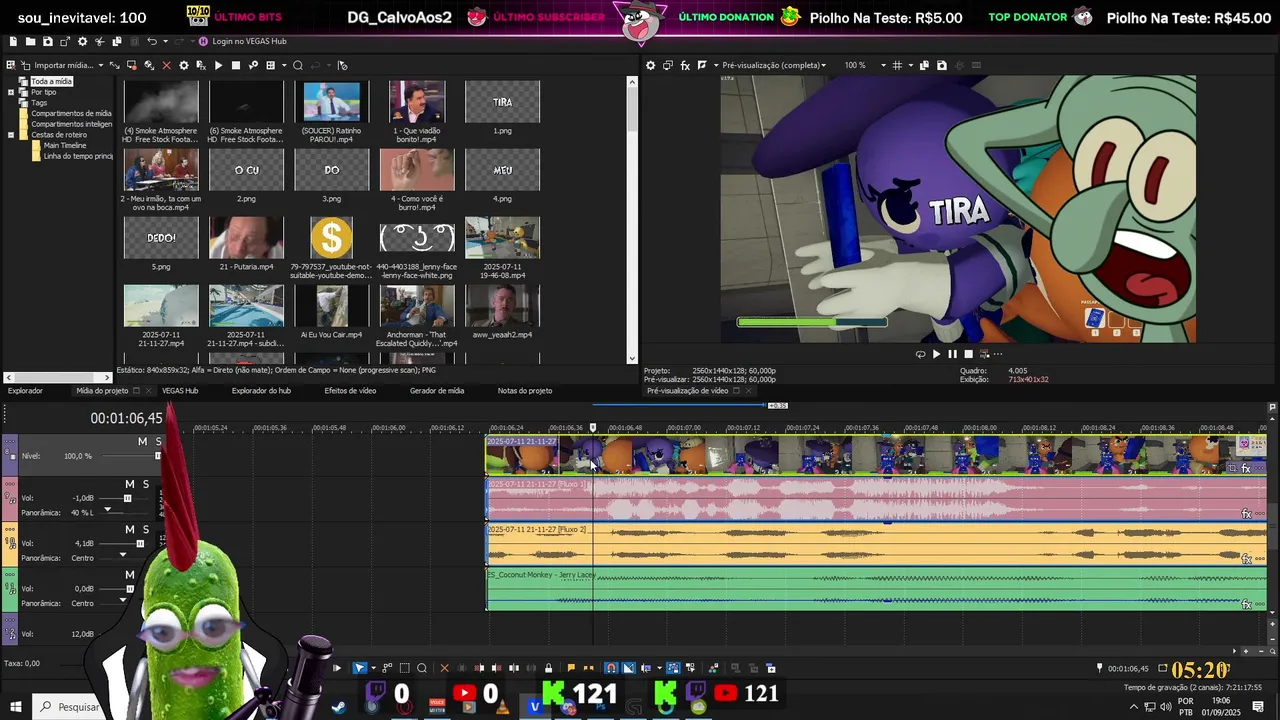The width and height of the screenshot is (1280, 720).
Task: Open media properties gear in Project Media toolbar
Action: pyautogui.click(x=184, y=65)
